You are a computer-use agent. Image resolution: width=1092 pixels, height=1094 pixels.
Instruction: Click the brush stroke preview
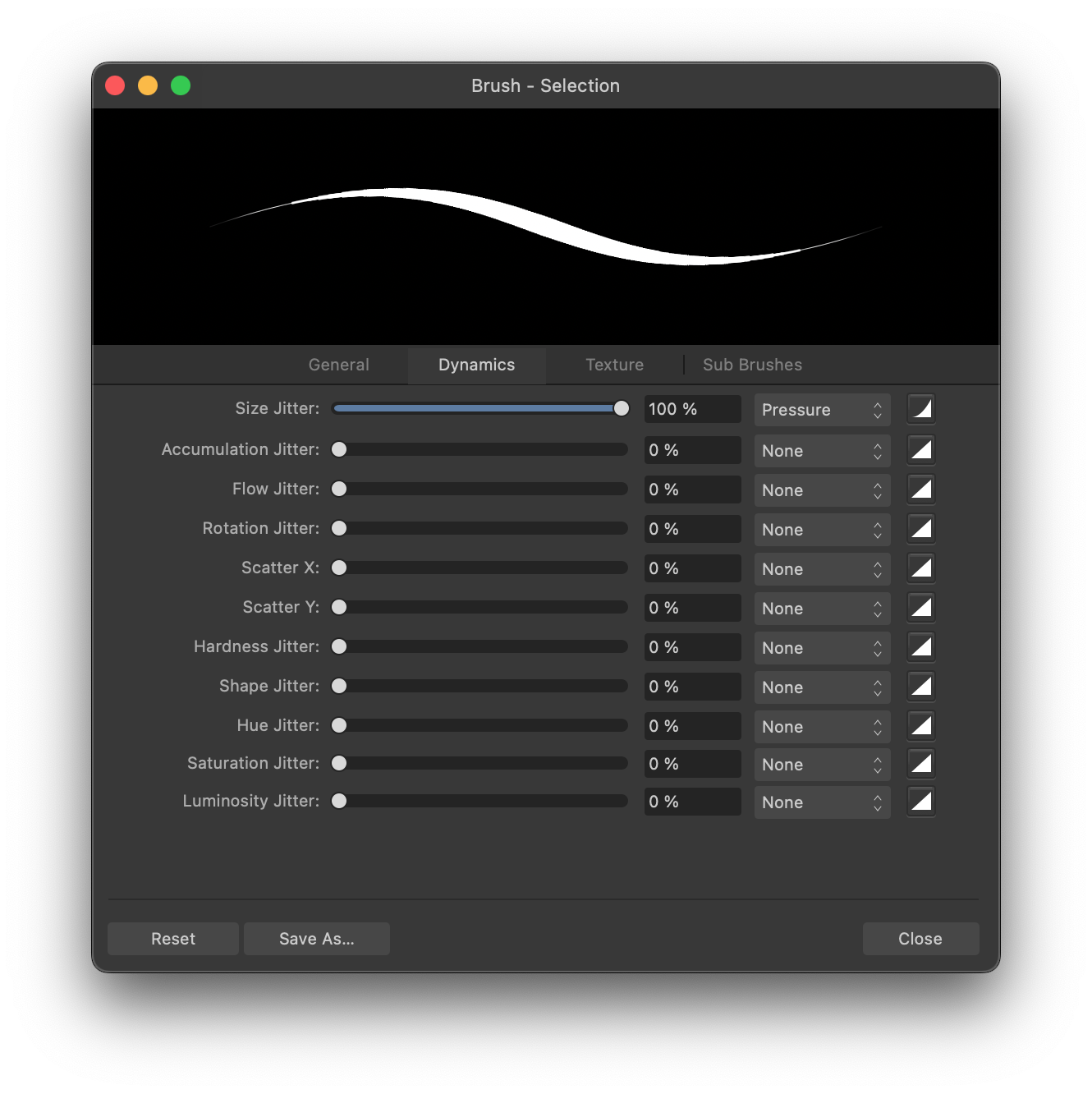click(x=546, y=227)
